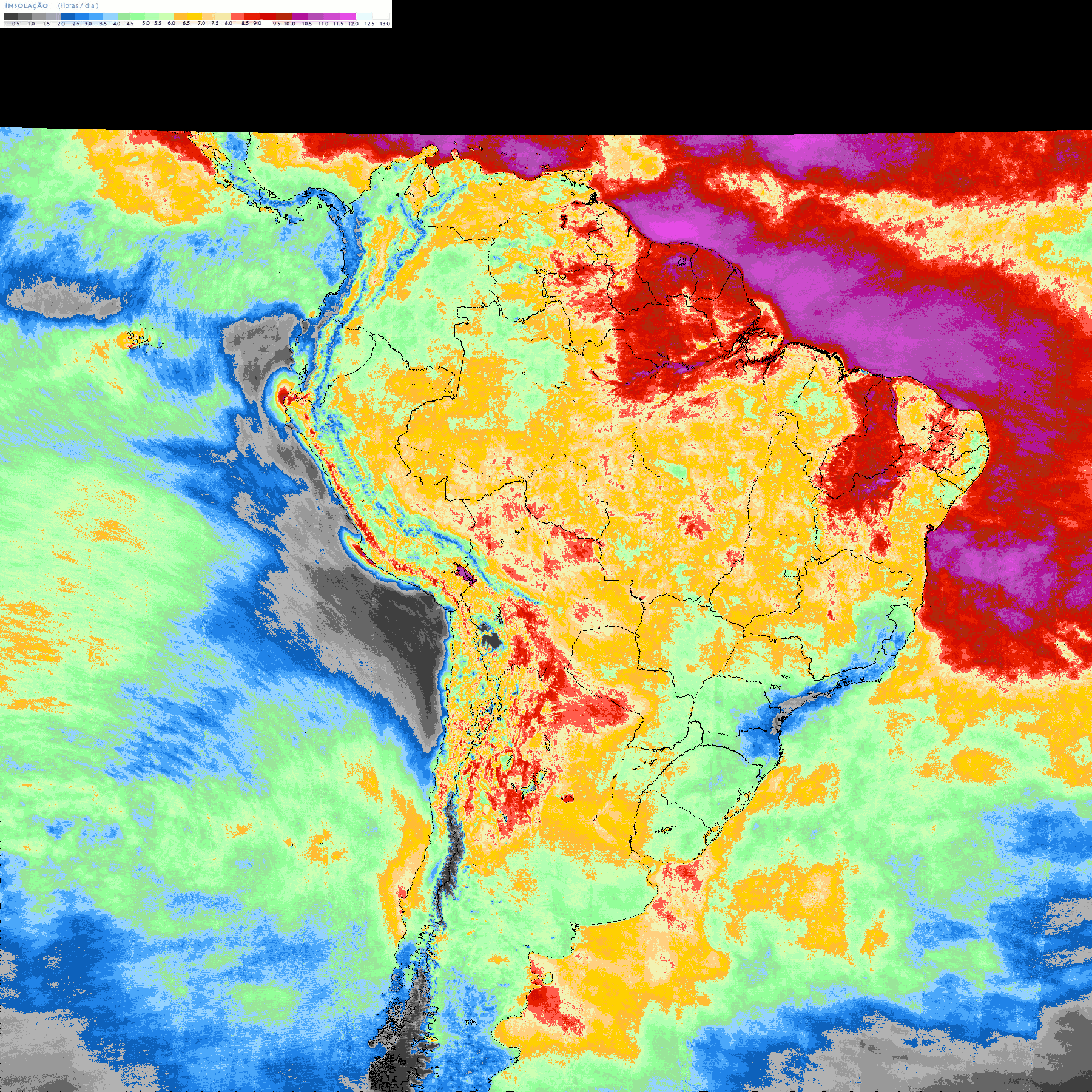The width and height of the screenshot is (1092, 1092).
Task: Pick the light gray swatch above 1.5
Action: pos(39,16)
